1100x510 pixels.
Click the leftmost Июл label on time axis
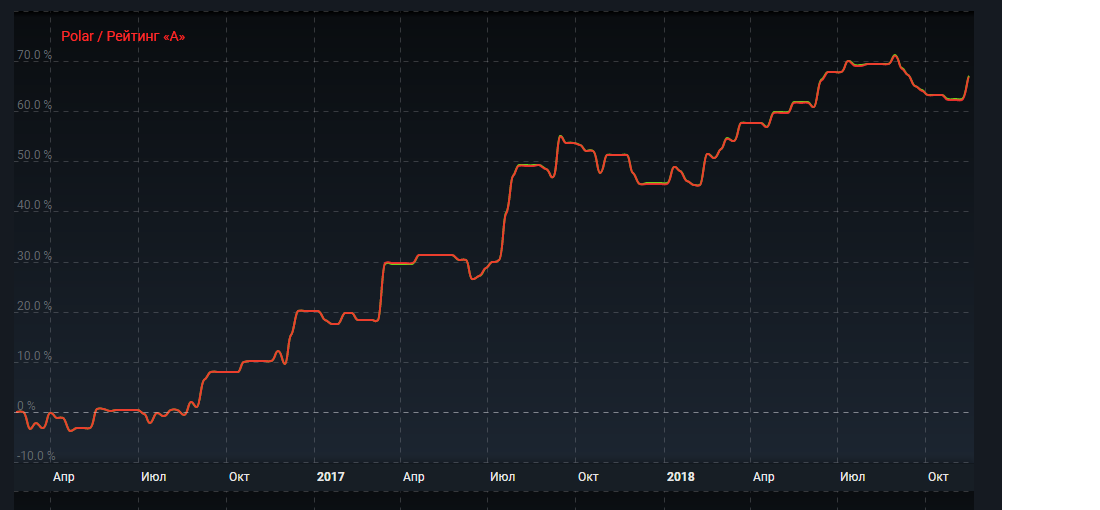pyautogui.click(x=153, y=477)
